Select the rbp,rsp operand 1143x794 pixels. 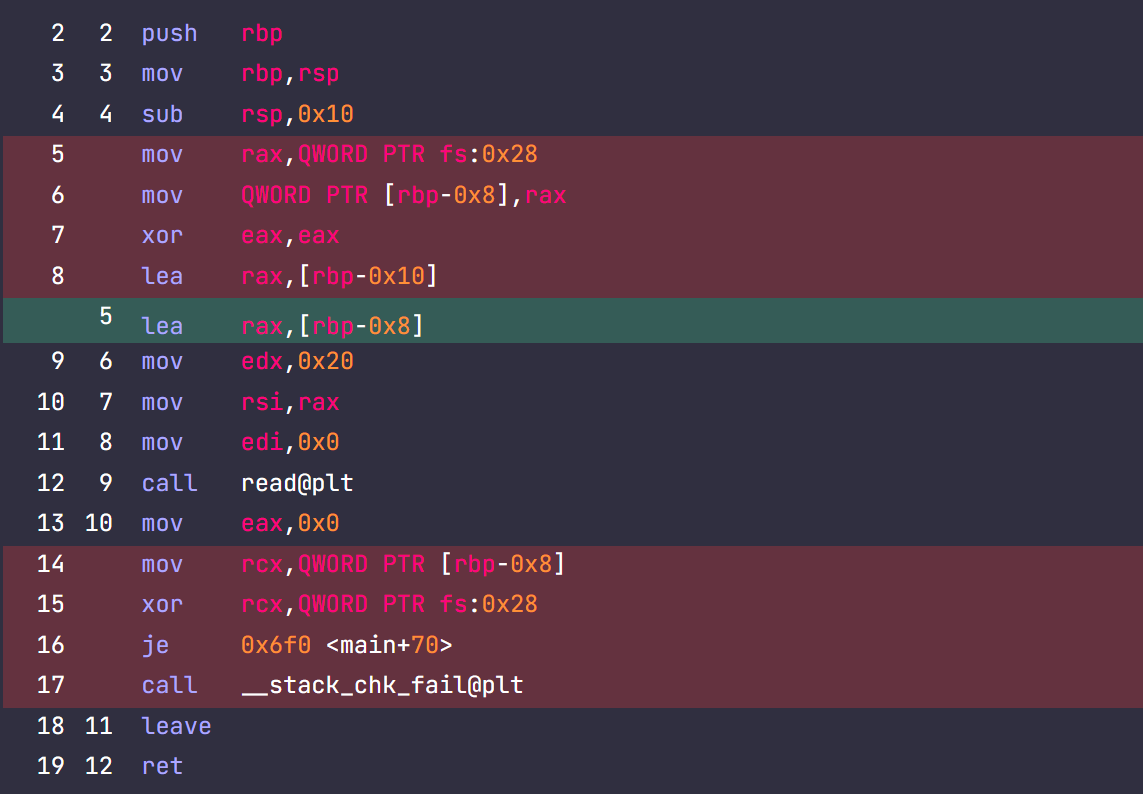tap(290, 74)
